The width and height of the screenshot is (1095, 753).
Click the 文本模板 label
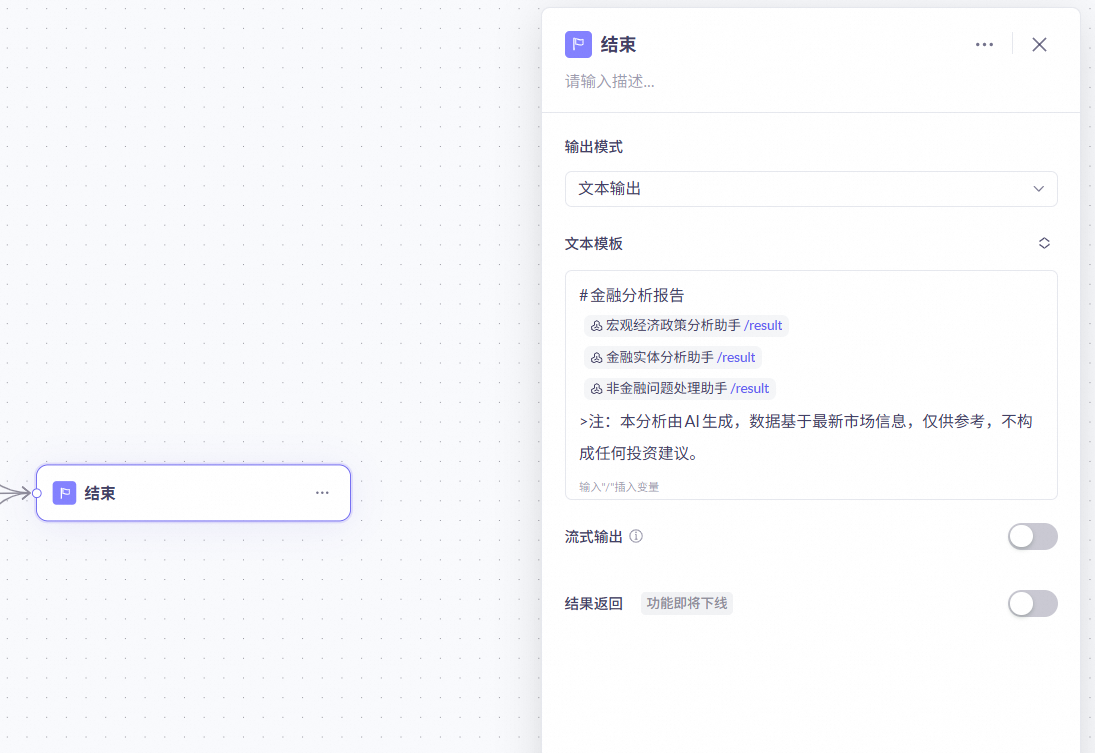(594, 244)
